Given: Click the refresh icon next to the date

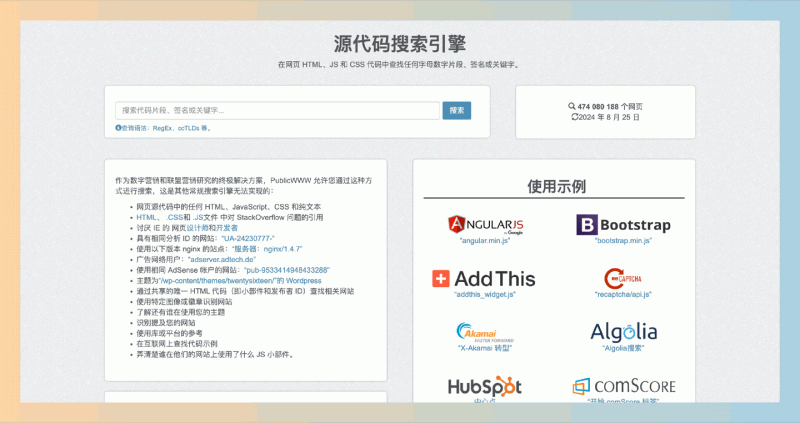Looking at the screenshot, I should click(574, 117).
